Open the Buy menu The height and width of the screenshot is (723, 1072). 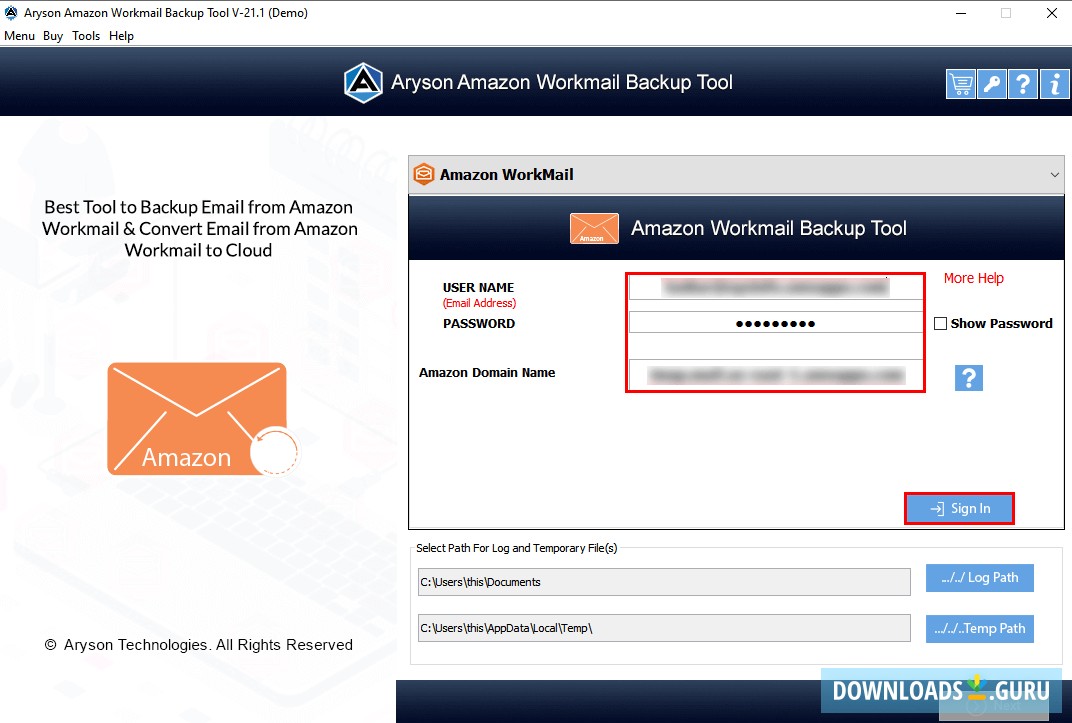[52, 35]
